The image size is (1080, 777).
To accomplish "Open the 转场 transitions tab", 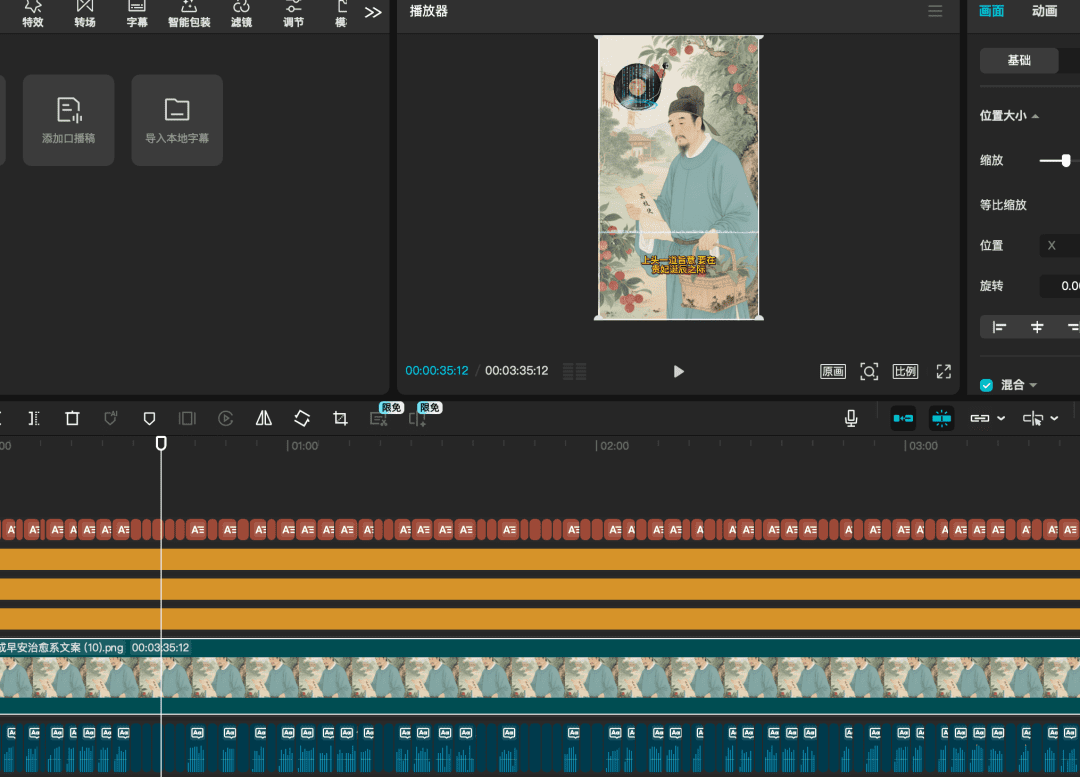I will point(85,14).
